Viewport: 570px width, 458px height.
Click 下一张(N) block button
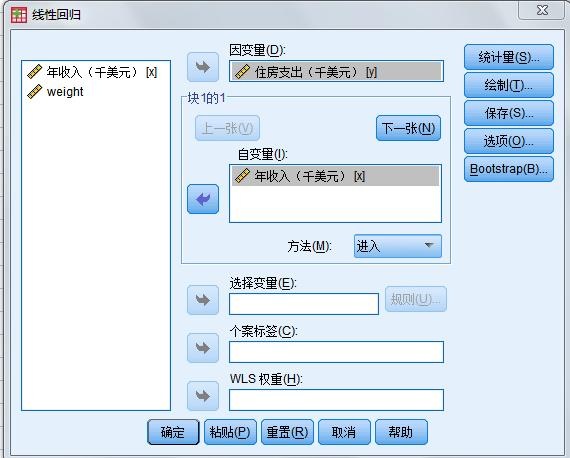[408, 128]
